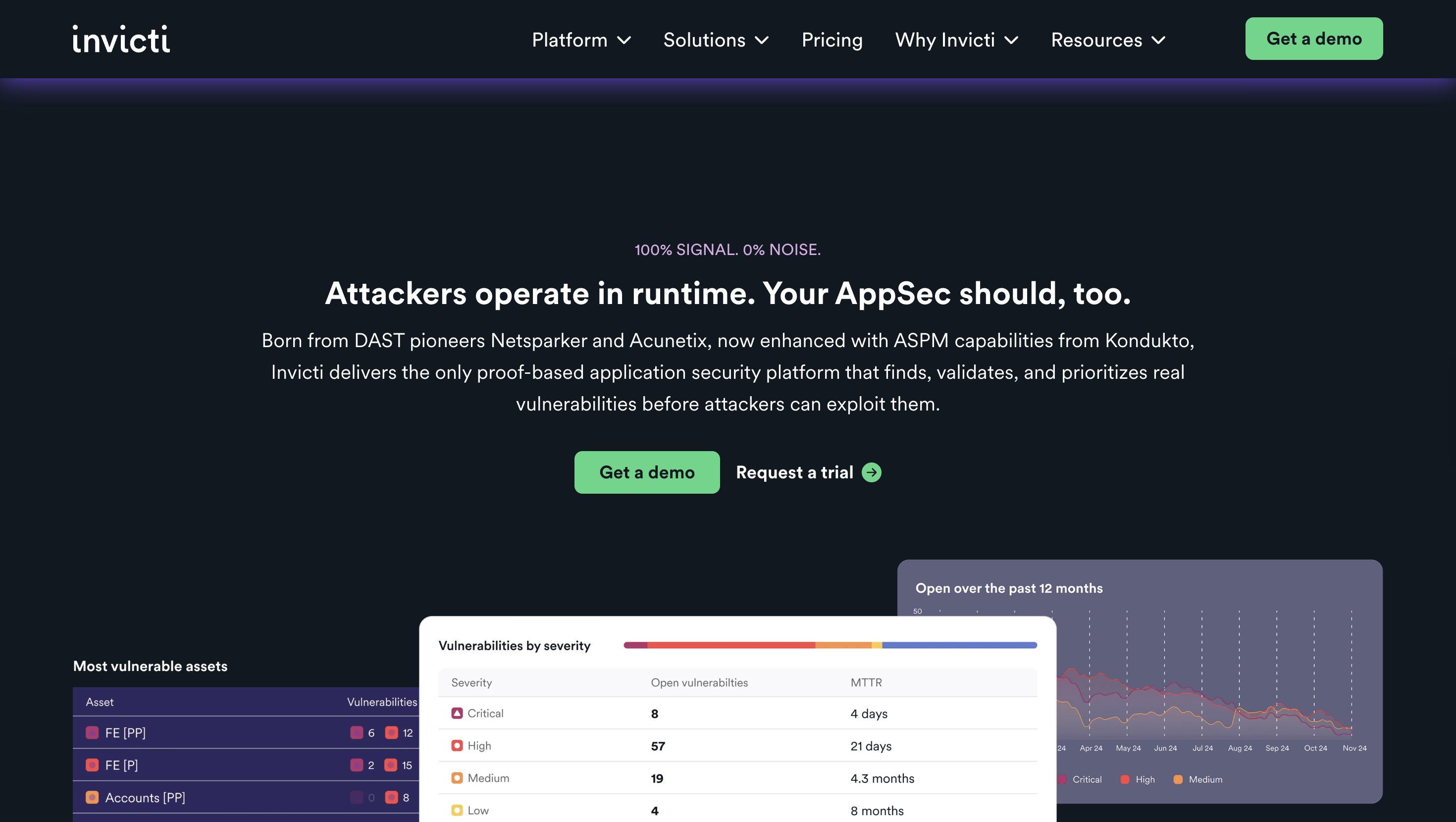Click the Critical severity triangle icon
Image resolution: width=1456 pixels, height=822 pixels.
(x=457, y=713)
